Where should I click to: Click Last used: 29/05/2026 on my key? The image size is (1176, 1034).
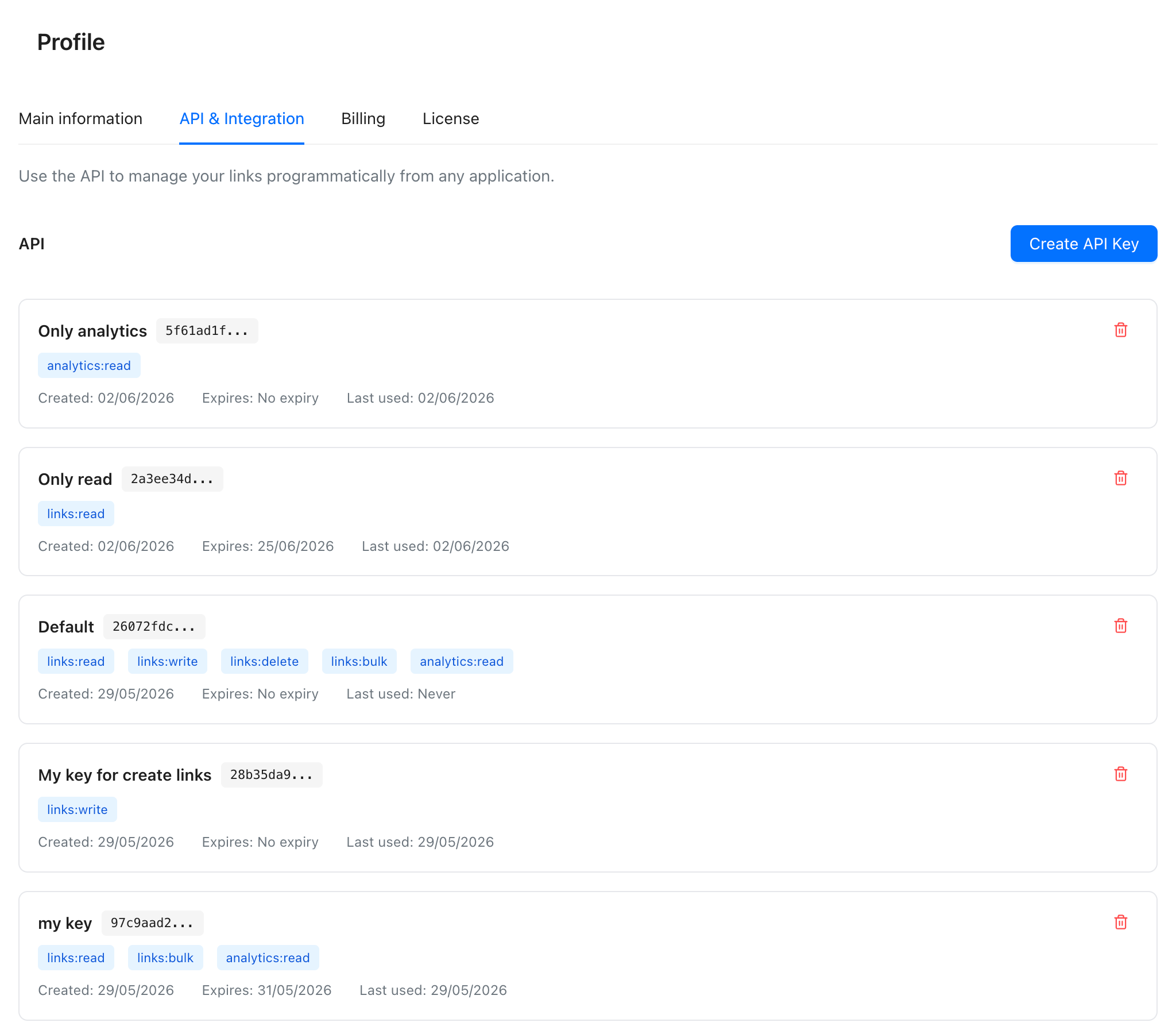click(x=433, y=990)
